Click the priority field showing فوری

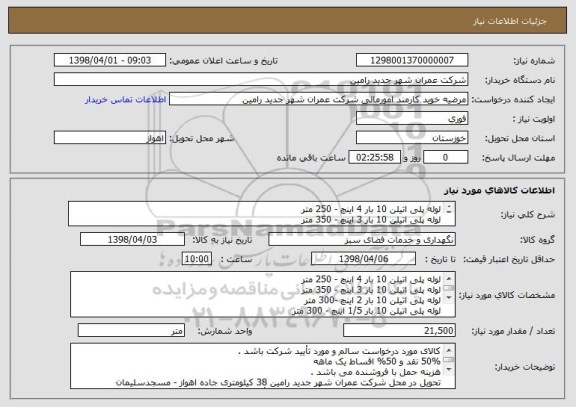point(412,119)
